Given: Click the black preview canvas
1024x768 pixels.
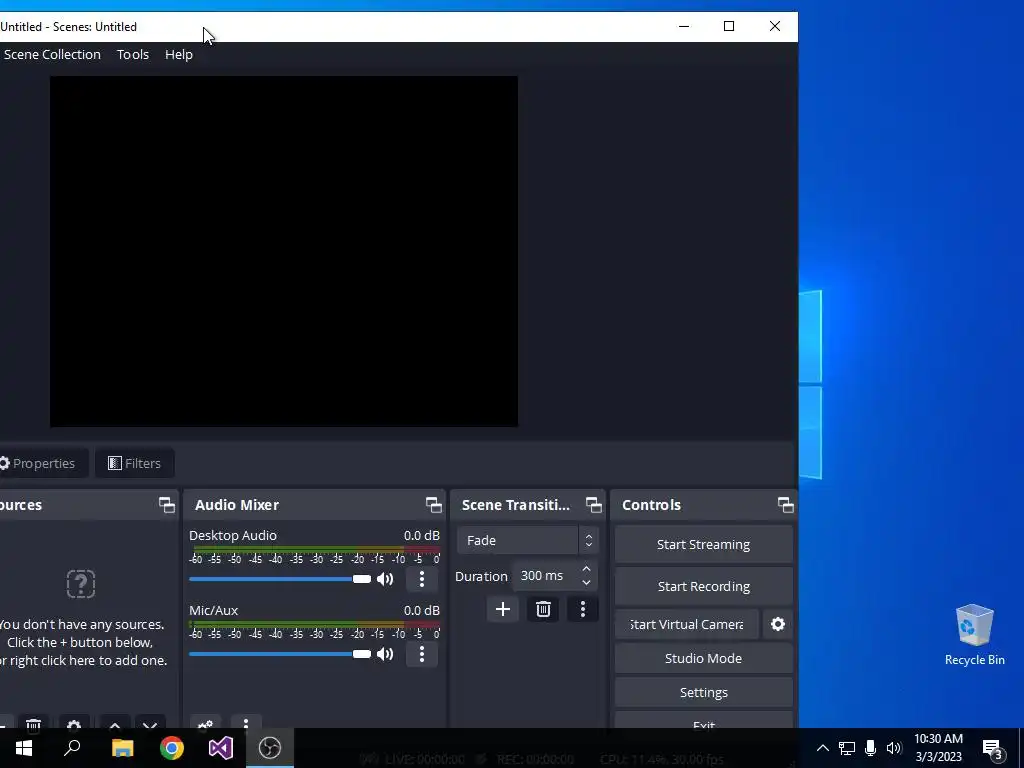Looking at the screenshot, I should (x=284, y=251).
